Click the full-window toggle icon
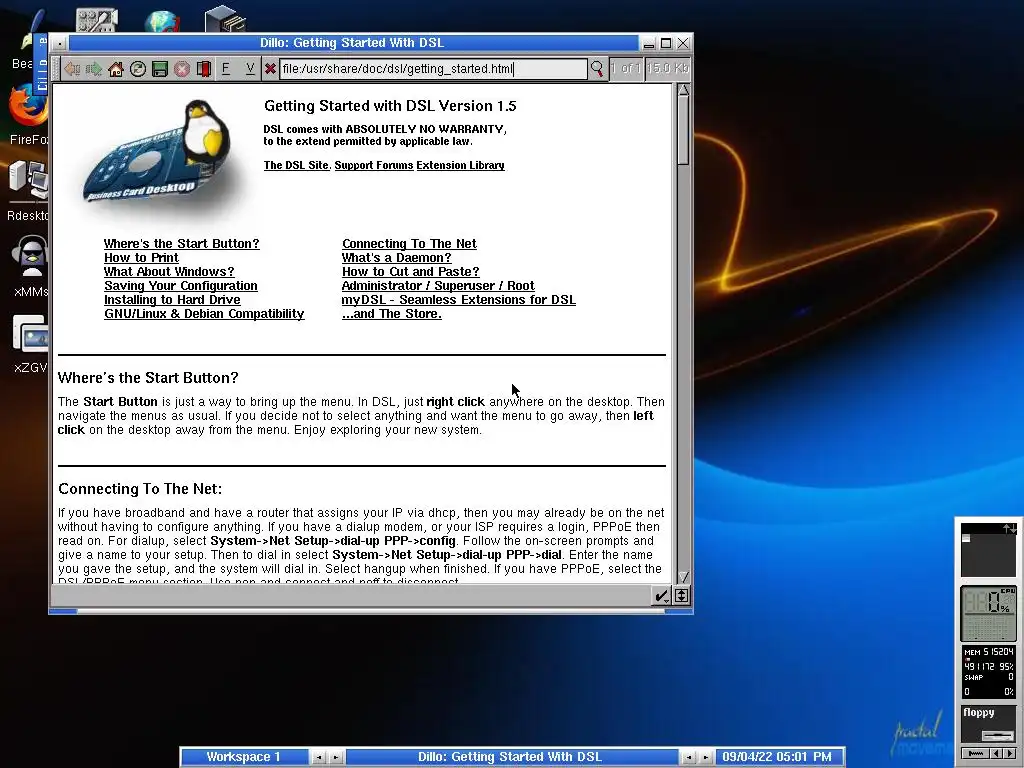The height and width of the screenshot is (768, 1024). point(681,596)
